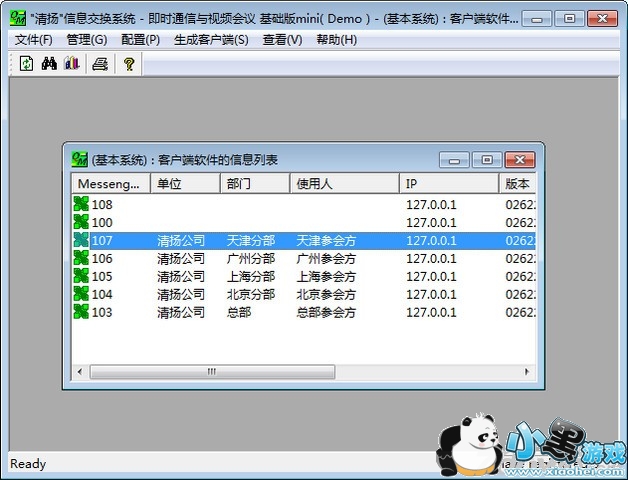Screen dimensions: 628x480
Task: Click 清扬公司 unit cell in row 103
Action: coord(181,312)
